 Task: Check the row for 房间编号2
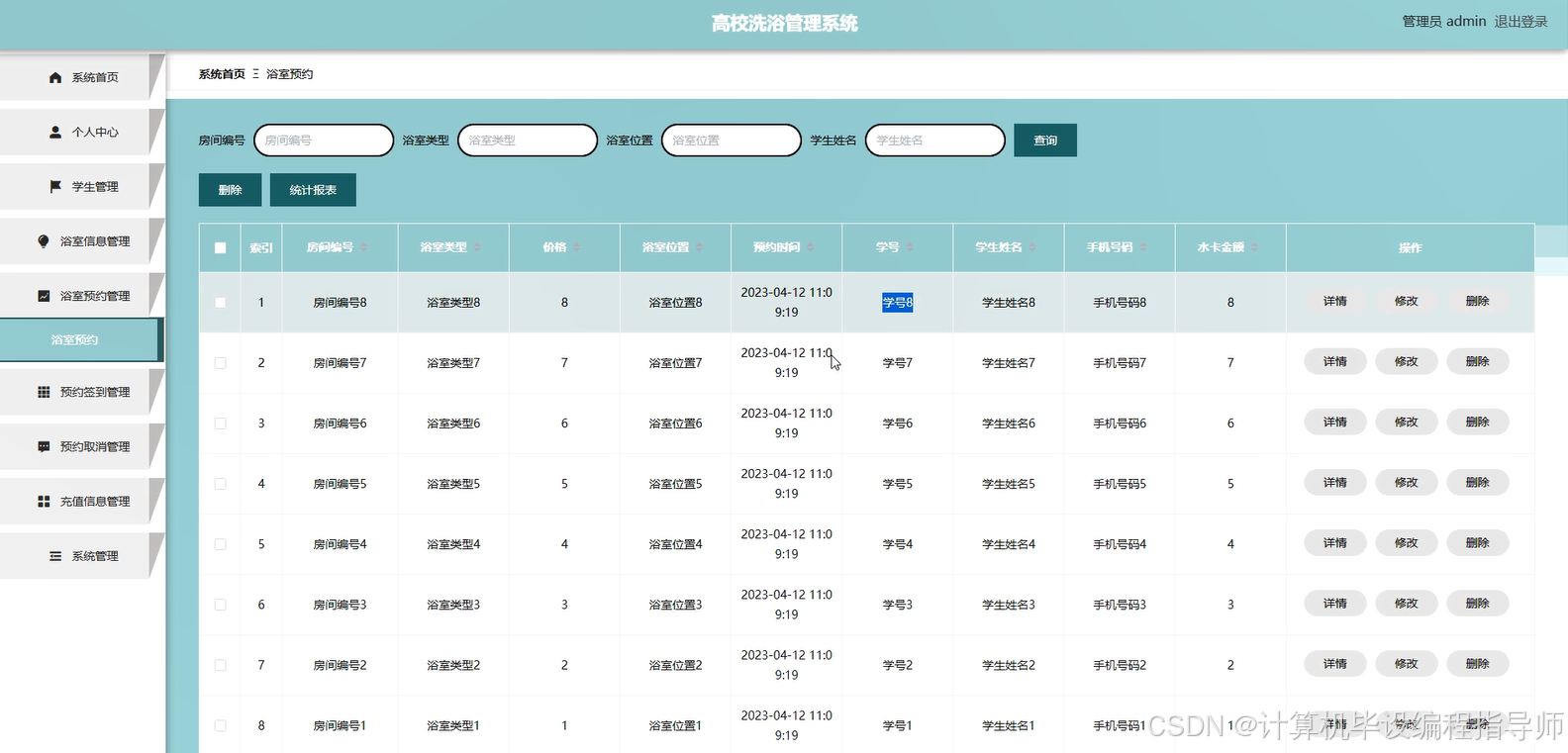coord(220,665)
